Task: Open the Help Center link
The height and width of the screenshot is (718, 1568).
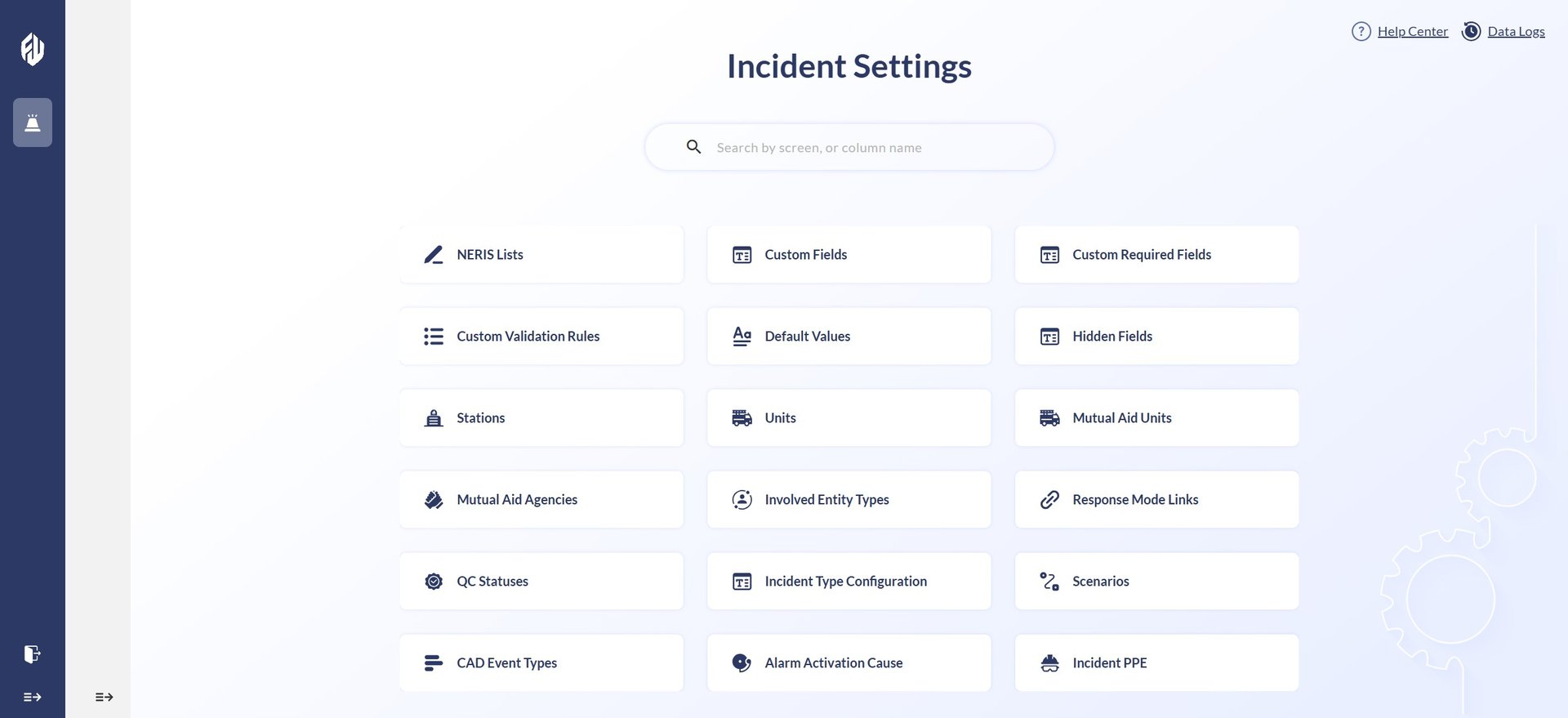Action: pyautogui.click(x=1412, y=31)
